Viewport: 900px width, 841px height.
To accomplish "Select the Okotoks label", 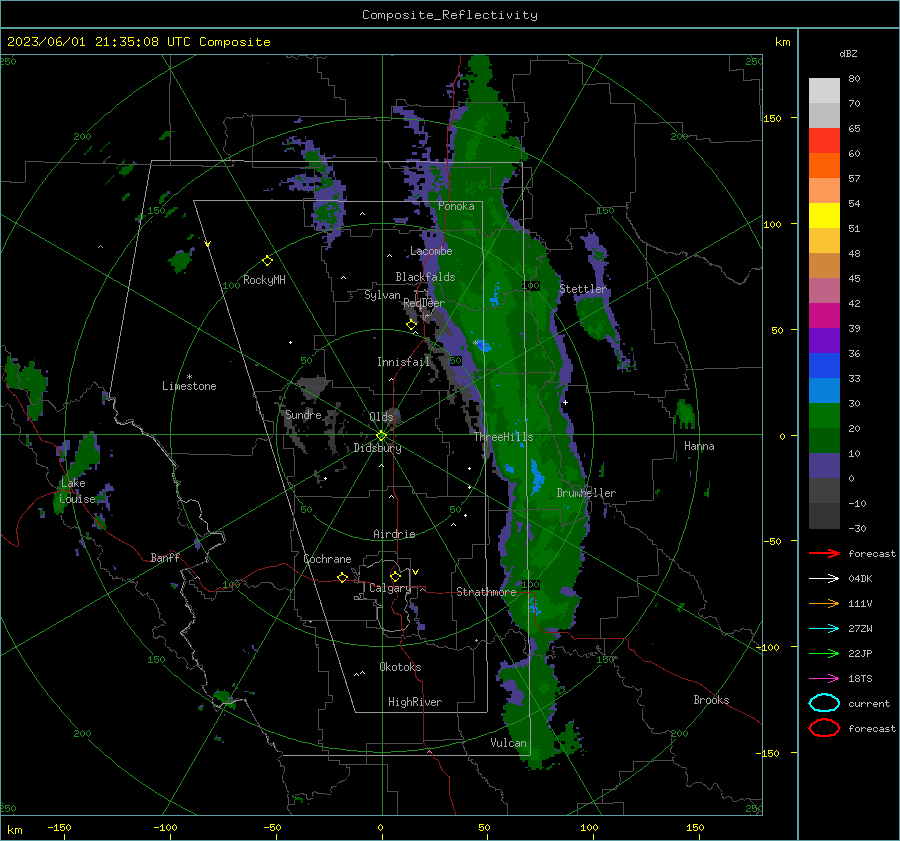I will pos(400,667).
